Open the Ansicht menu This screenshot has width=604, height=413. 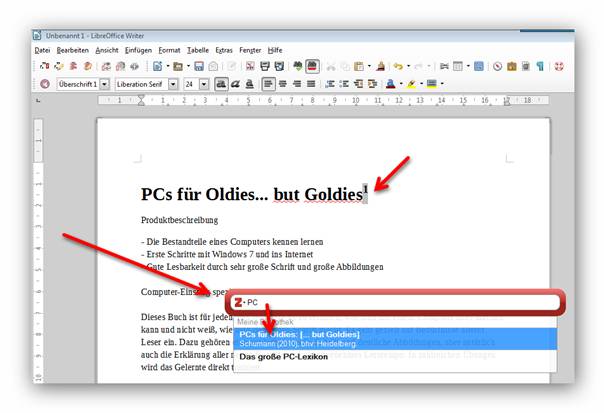coord(107,50)
